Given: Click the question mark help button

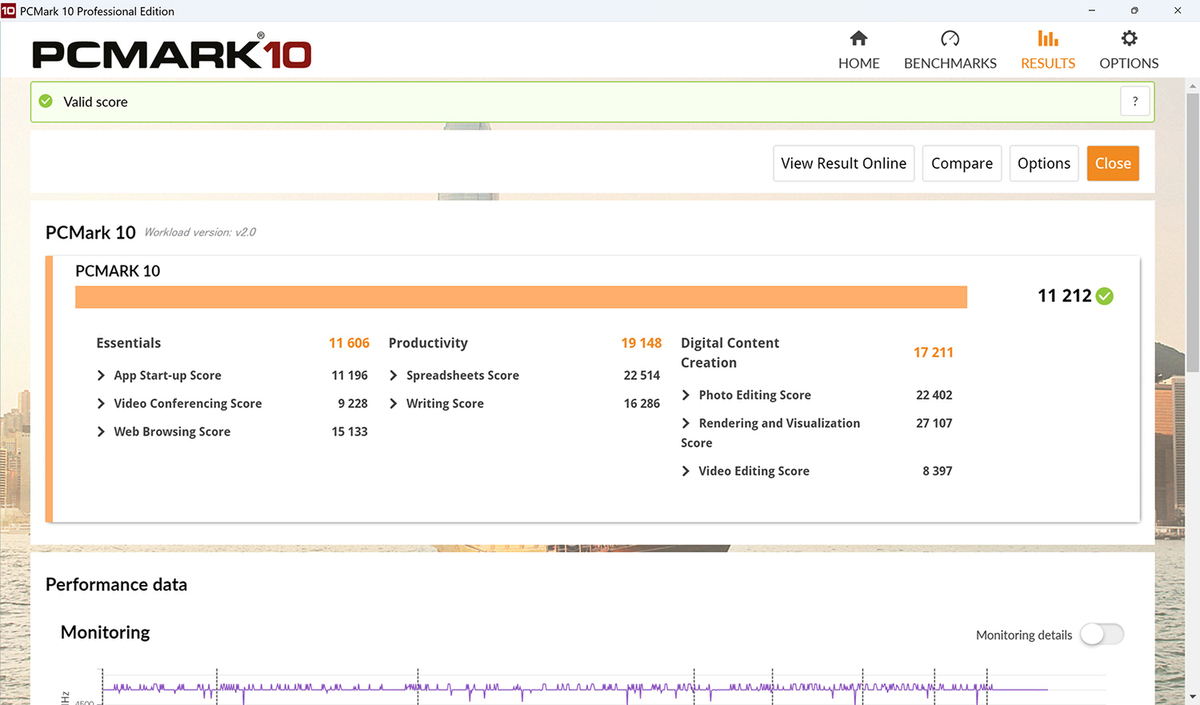Looking at the screenshot, I should 1135,101.
